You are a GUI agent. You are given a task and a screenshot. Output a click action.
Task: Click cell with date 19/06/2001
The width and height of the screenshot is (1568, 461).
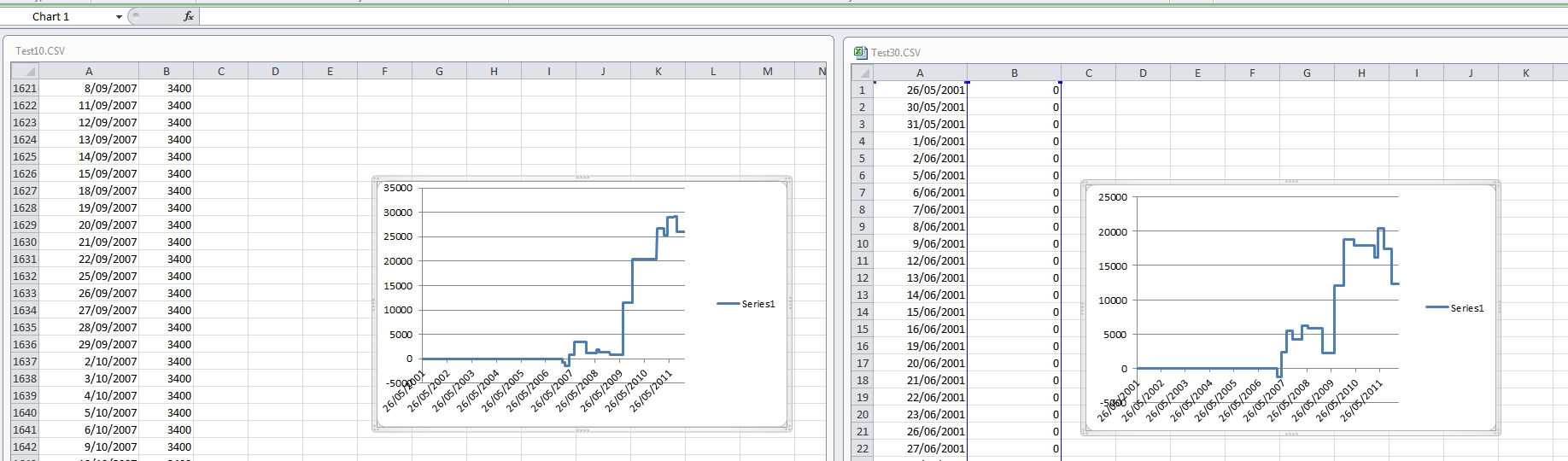[x=920, y=346]
